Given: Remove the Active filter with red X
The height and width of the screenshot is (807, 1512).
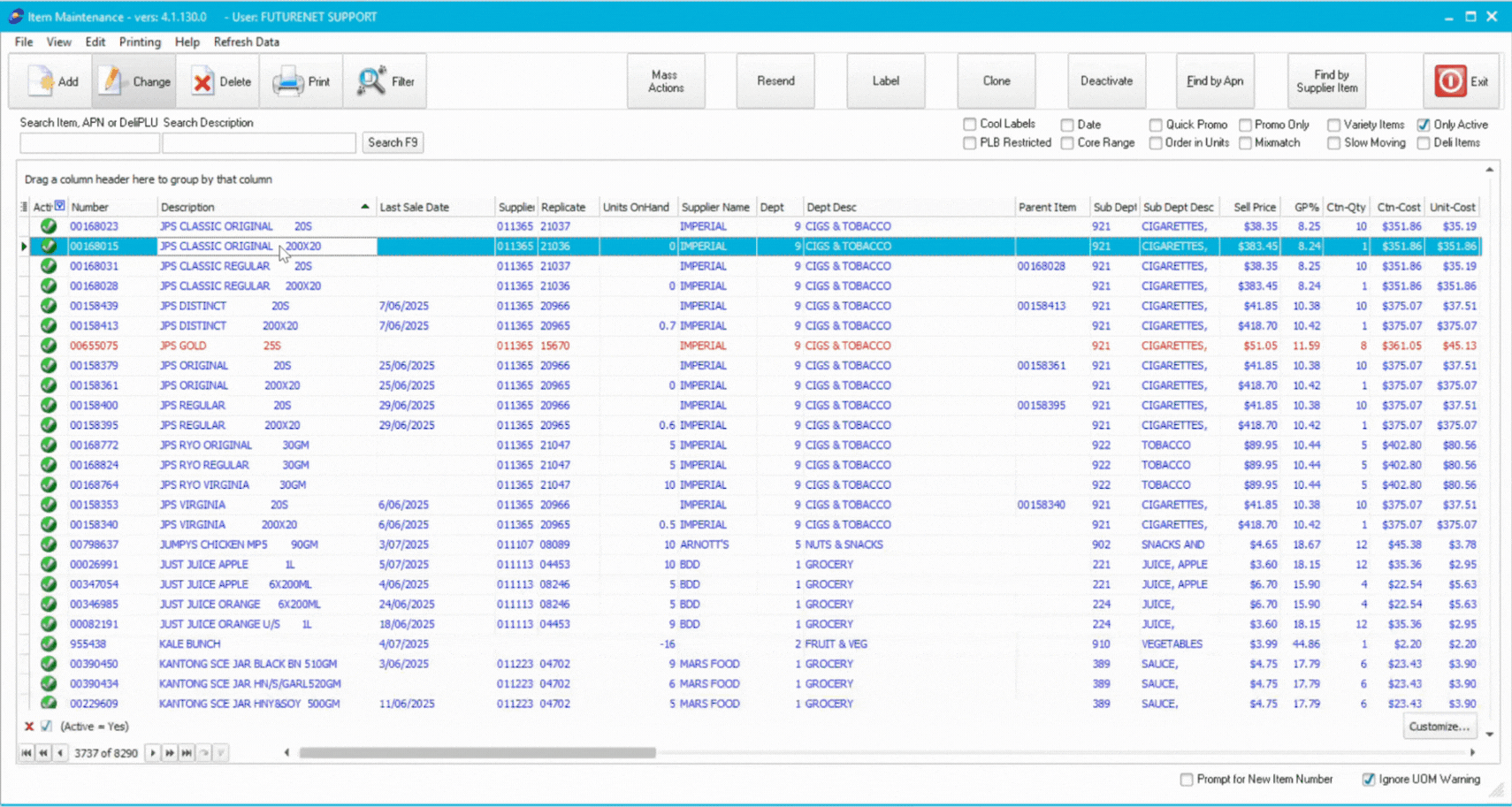Looking at the screenshot, I should click(29, 727).
